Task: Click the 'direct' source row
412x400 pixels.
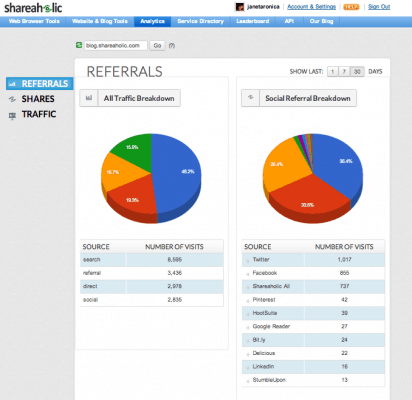Action: pos(152,286)
